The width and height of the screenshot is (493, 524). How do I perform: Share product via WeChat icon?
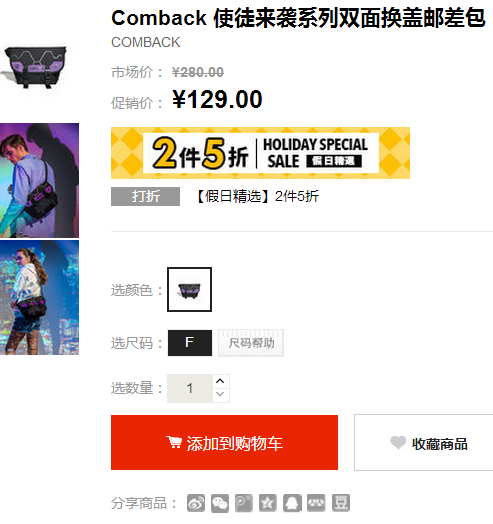tap(220, 503)
